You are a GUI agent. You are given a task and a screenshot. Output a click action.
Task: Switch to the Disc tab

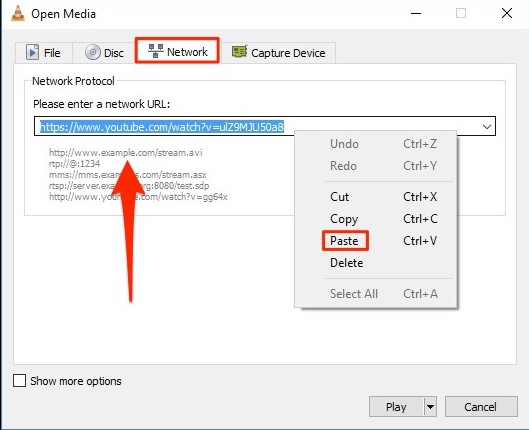coord(104,53)
